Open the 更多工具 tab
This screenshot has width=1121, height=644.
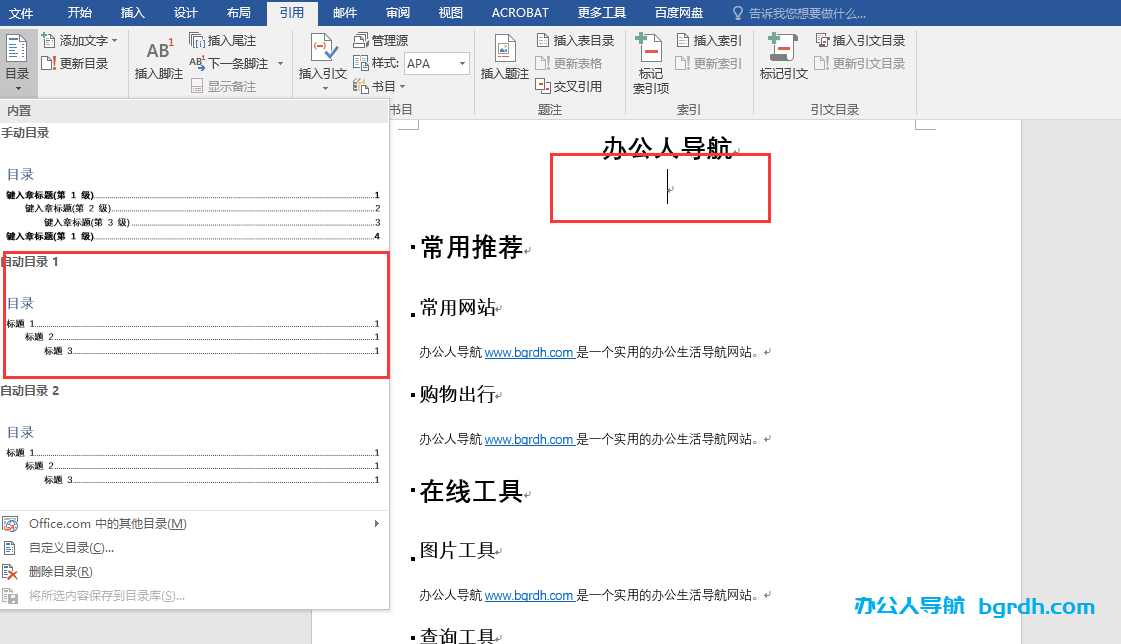point(601,13)
